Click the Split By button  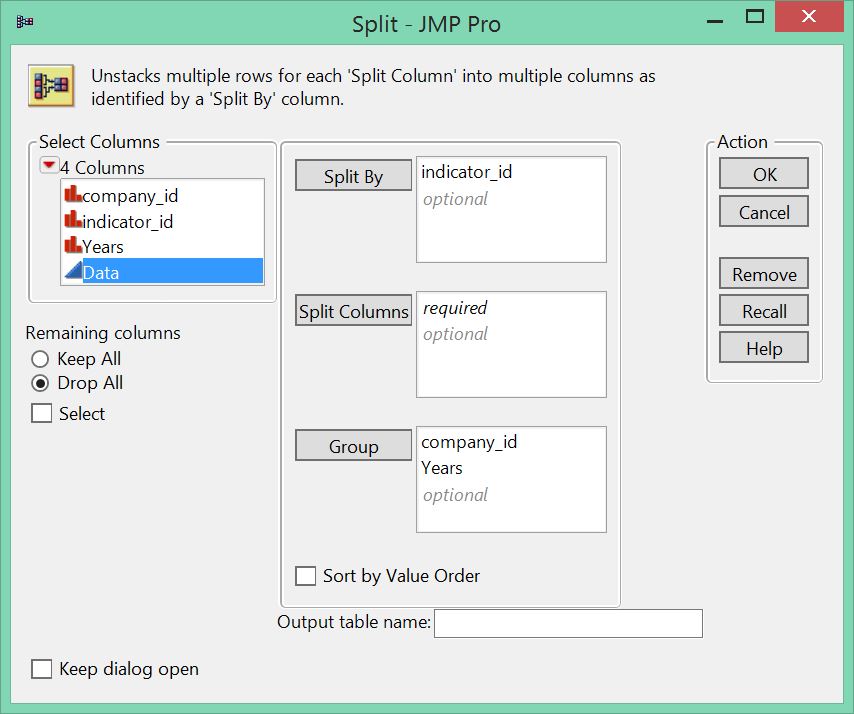pos(353,175)
